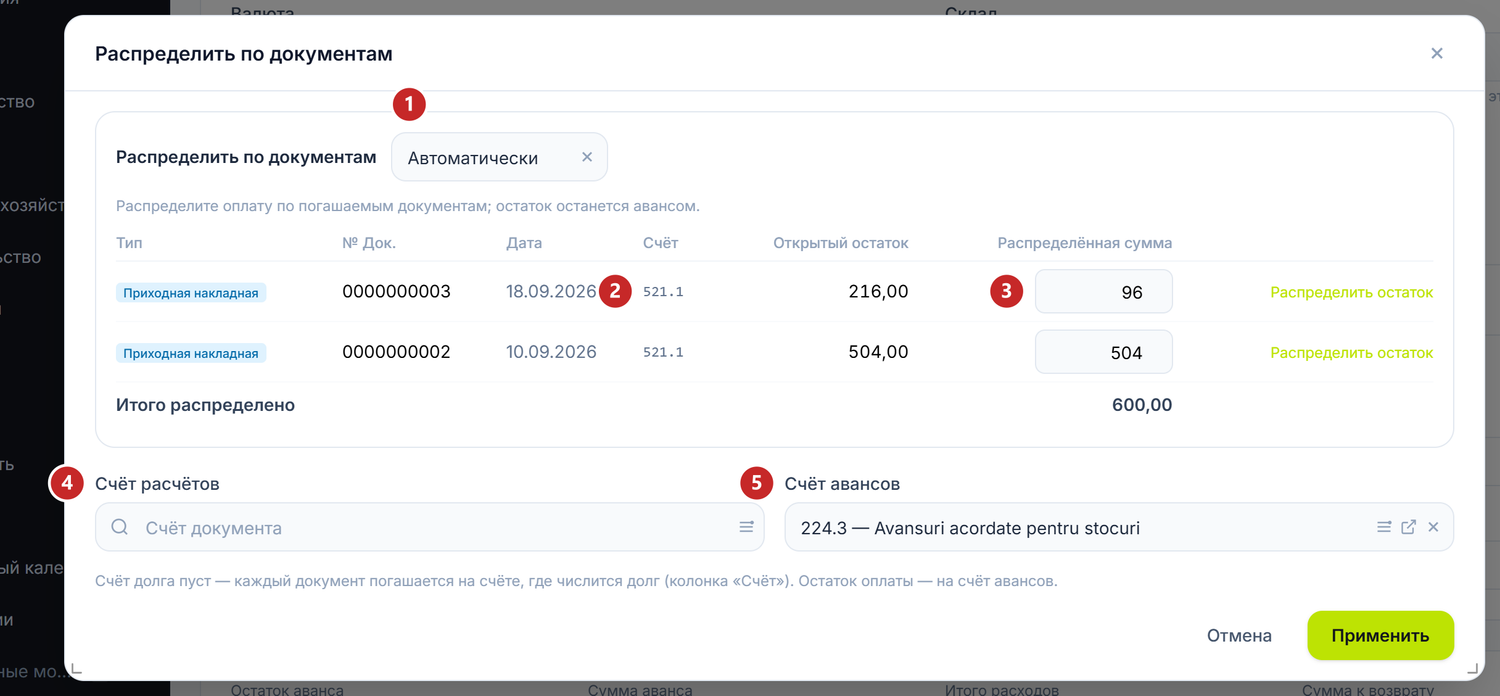Click the Счёт авансов field with 224.3

click(1119, 527)
